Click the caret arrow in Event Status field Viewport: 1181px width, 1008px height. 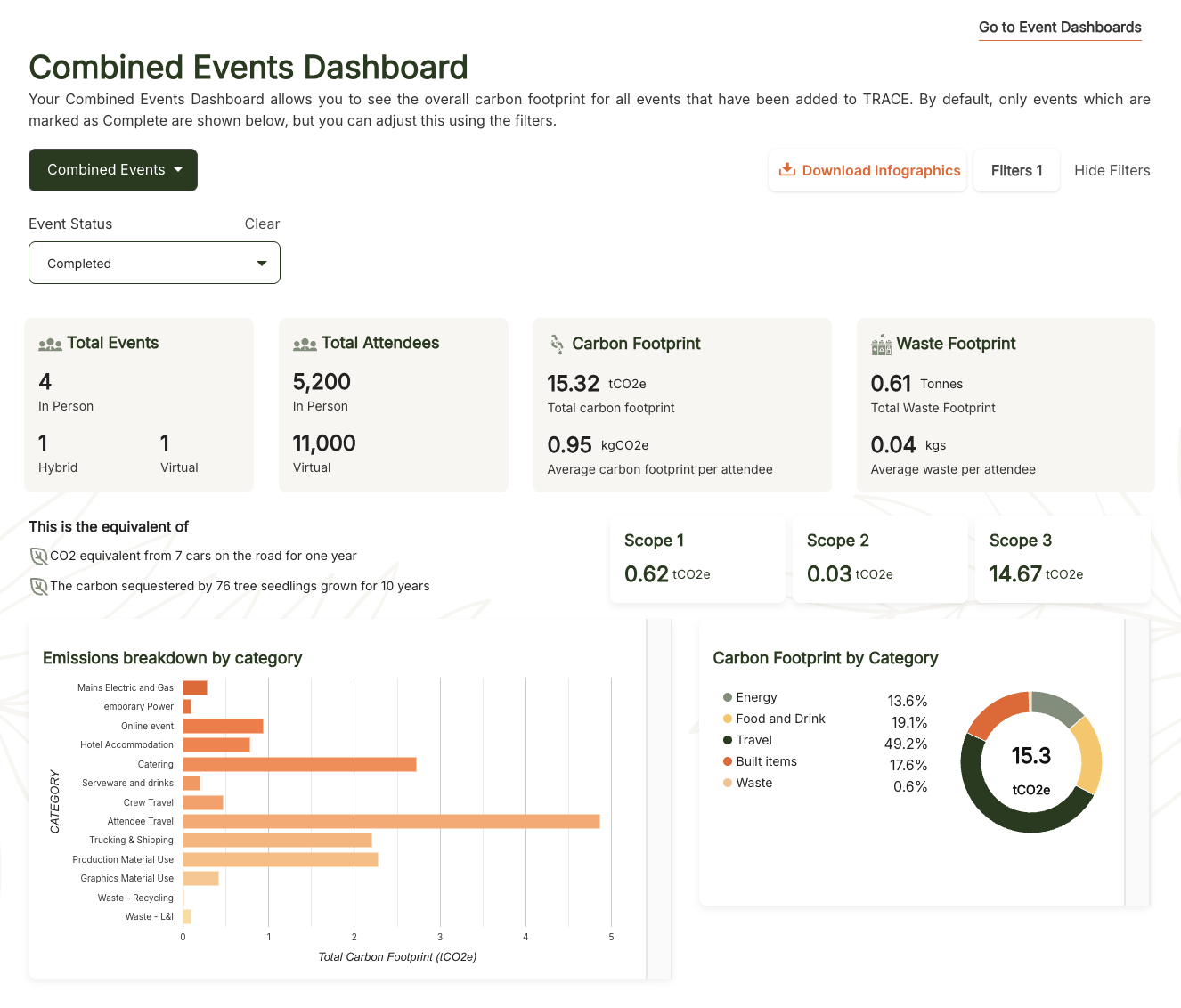tap(261, 264)
